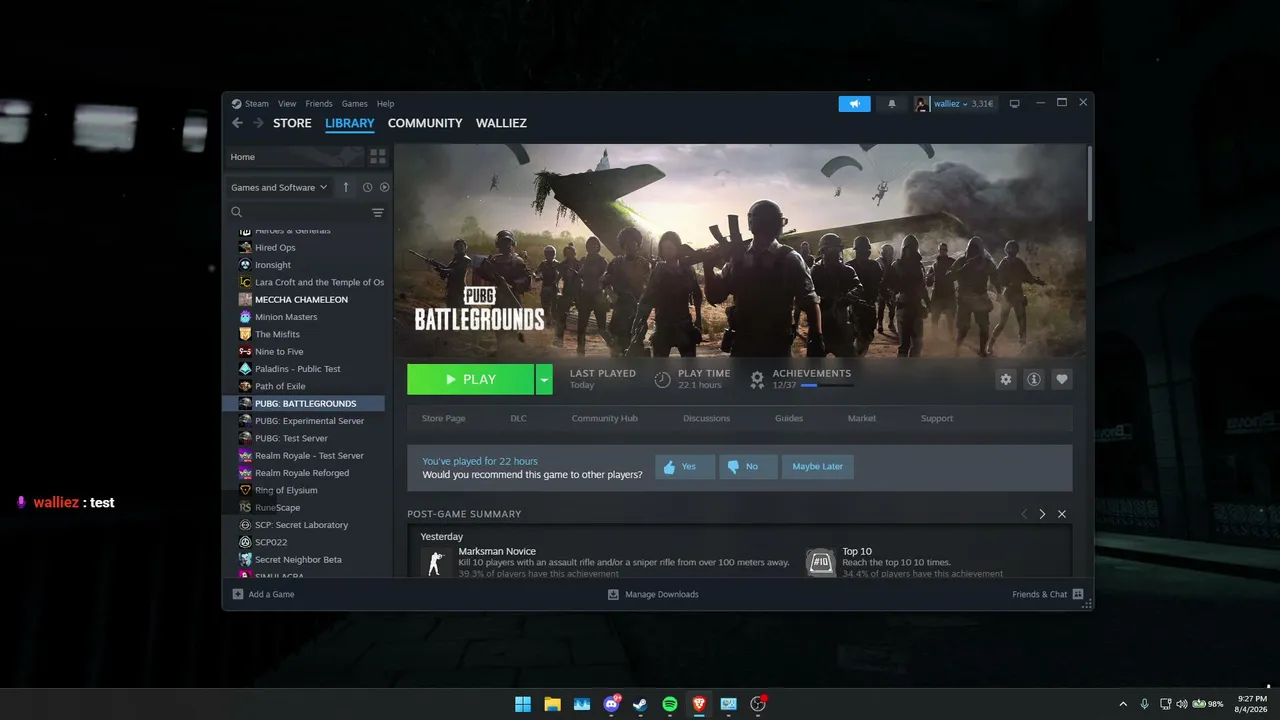Click the library content vertical scrollbar
The image size is (1280, 720).
click(1089, 185)
